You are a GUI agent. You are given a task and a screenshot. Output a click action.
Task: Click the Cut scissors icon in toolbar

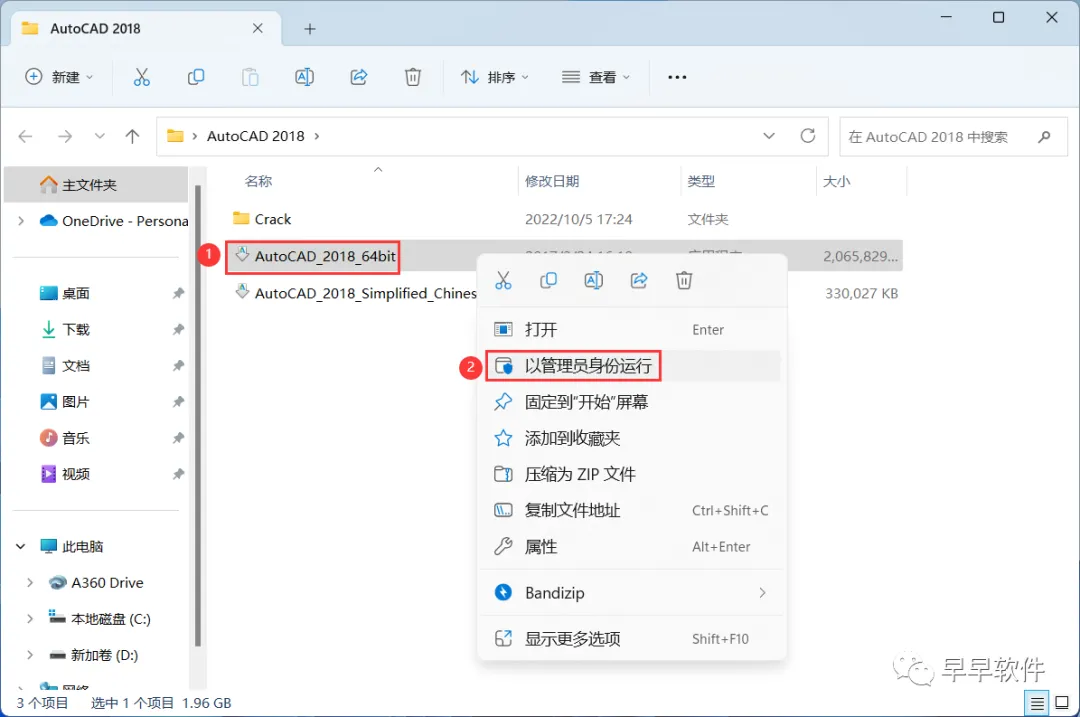[x=141, y=77]
